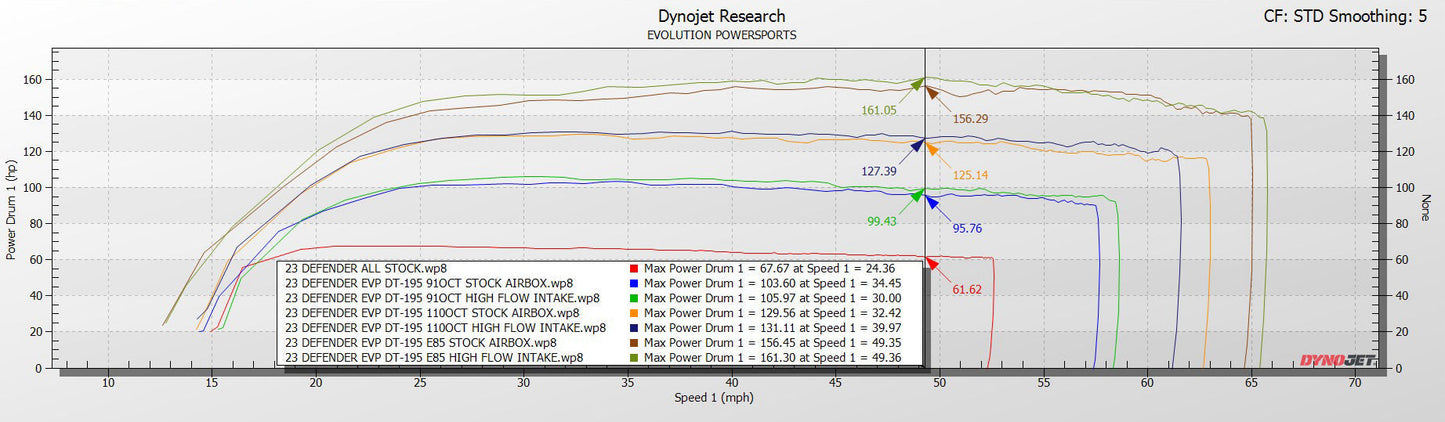Click the blue marker arrow near 95.76
Viewport: 1445px width, 422px height.
(932, 202)
